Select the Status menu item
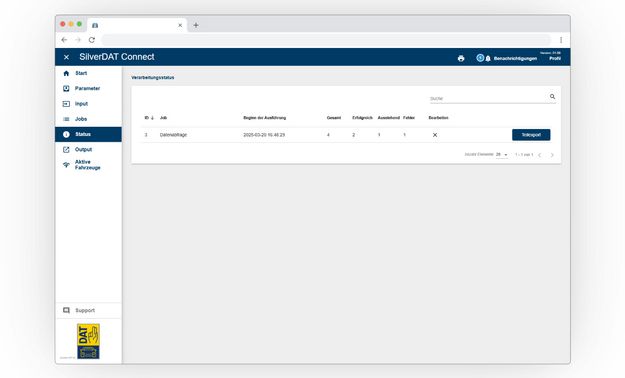The image size is (625, 378). 88,134
